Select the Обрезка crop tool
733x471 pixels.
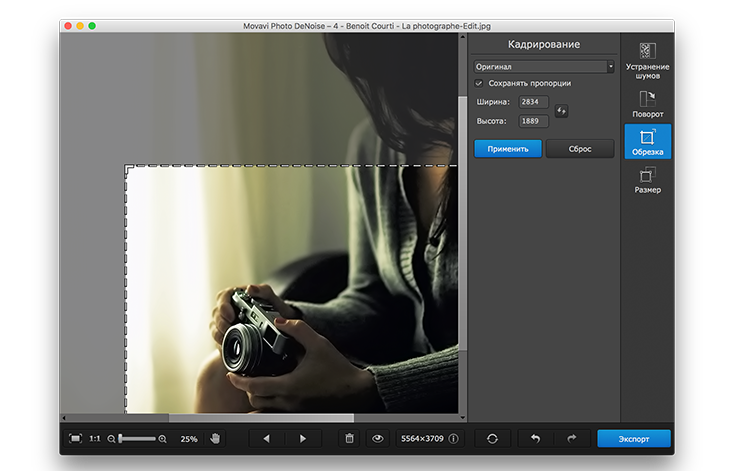[x=647, y=142]
